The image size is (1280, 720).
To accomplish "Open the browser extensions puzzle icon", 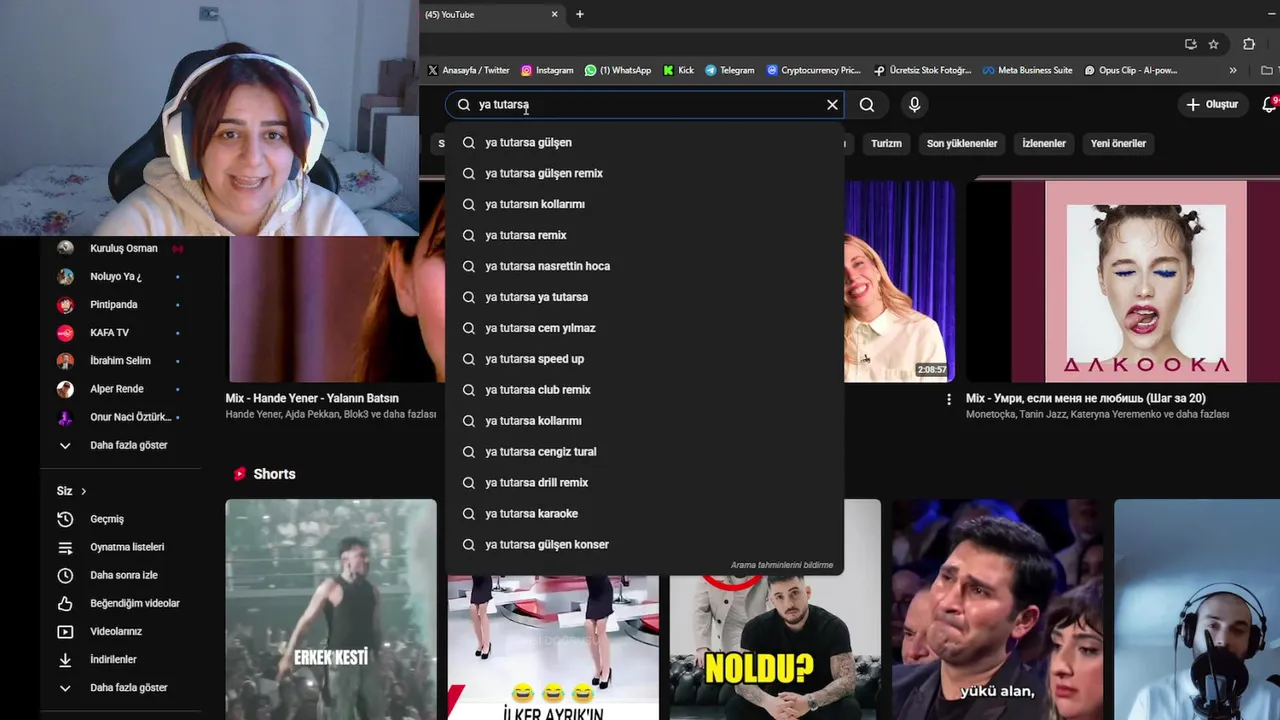I will click(x=1249, y=44).
